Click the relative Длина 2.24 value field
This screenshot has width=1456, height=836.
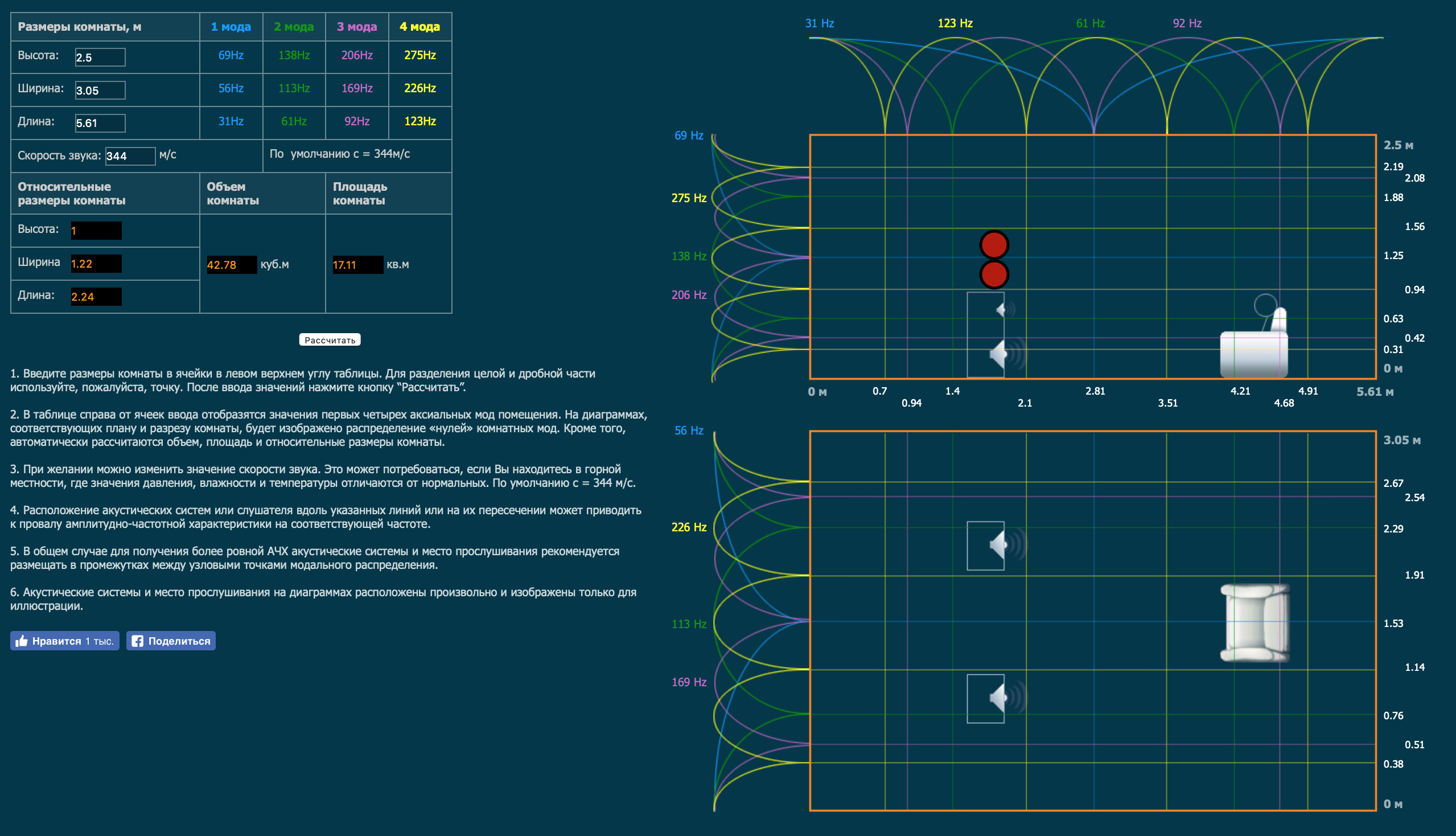coord(96,297)
